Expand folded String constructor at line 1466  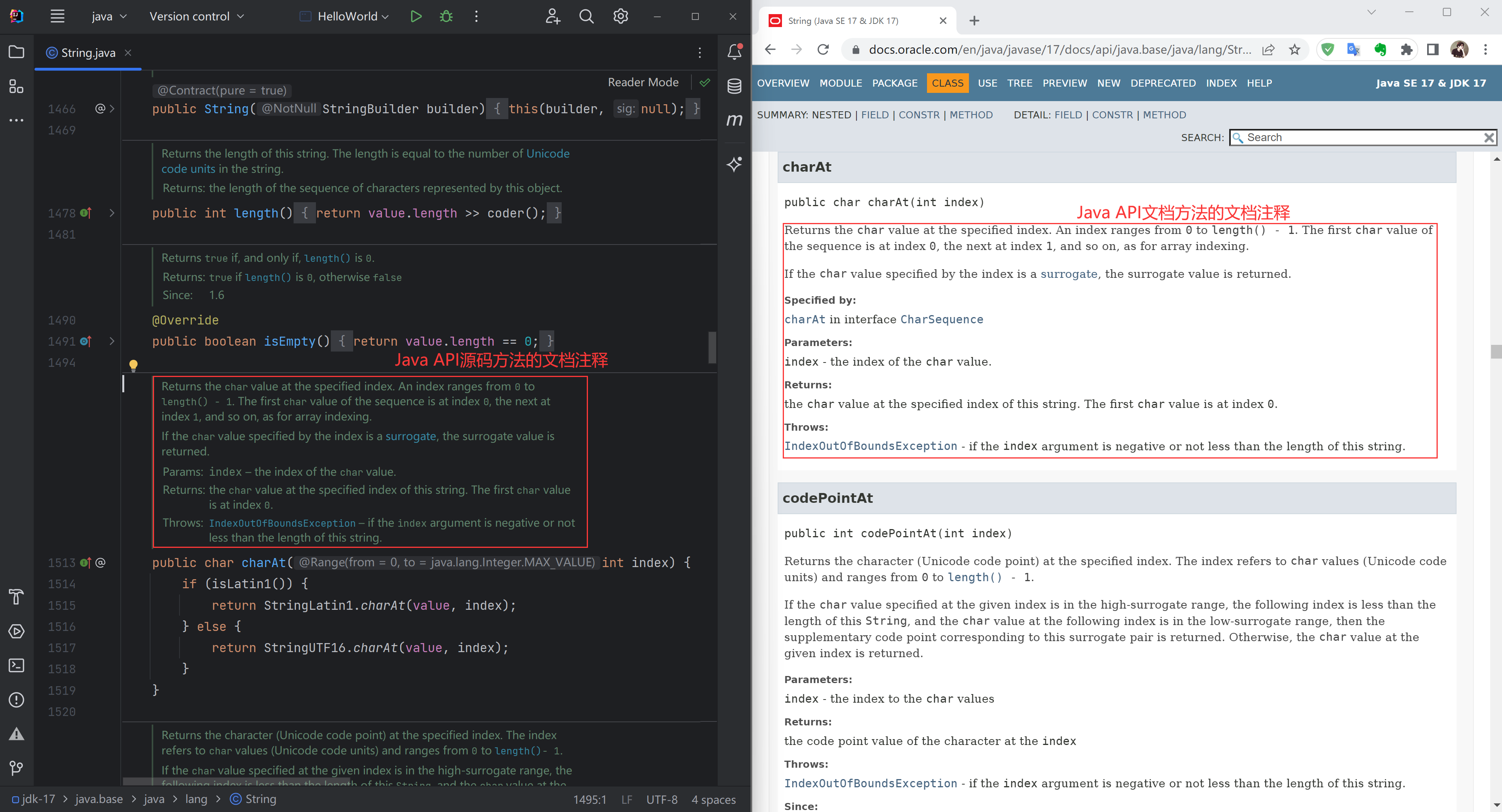112,109
